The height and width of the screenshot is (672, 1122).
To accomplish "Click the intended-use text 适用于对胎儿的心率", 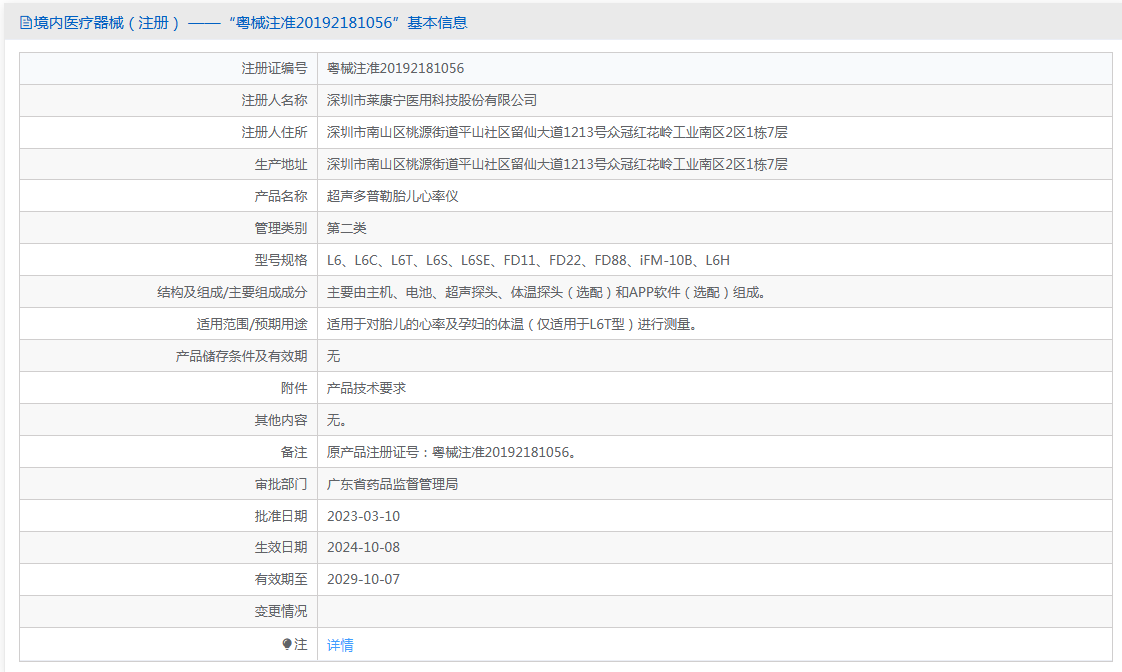I will pos(512,324).
